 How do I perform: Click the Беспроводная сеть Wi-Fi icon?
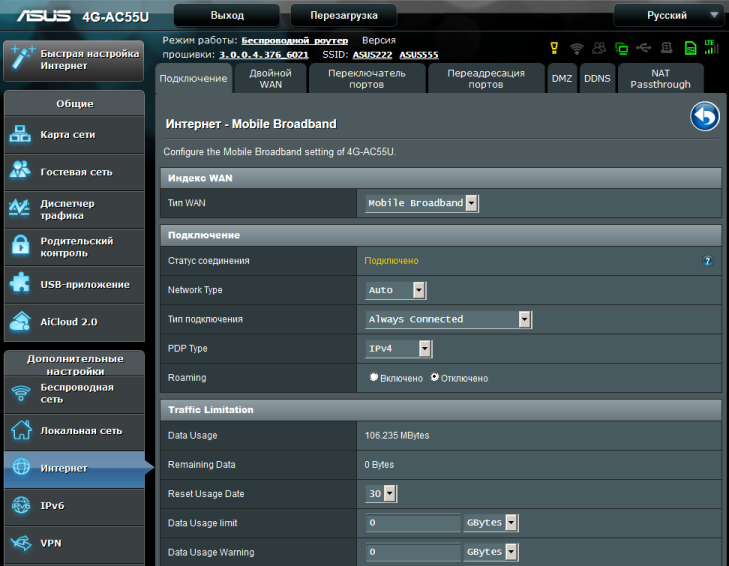tap(21, 393)
